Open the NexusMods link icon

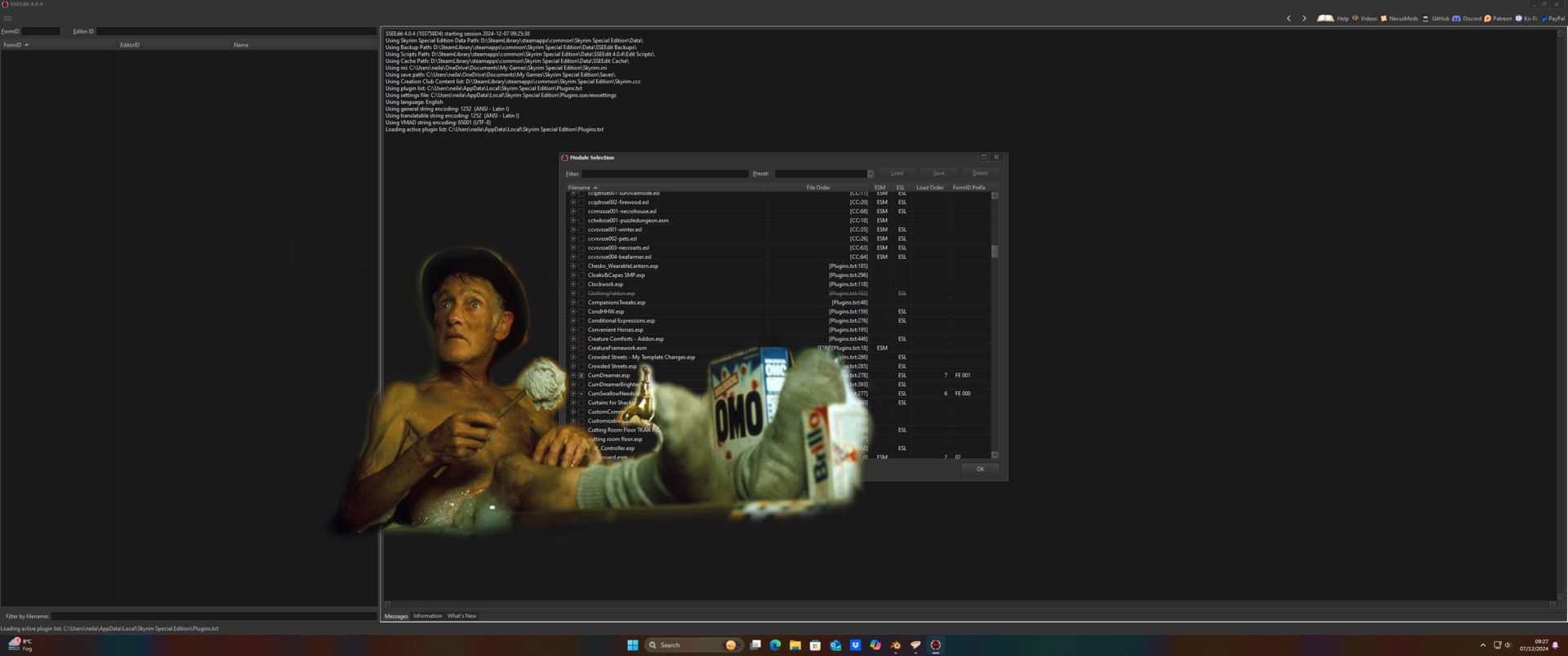pyautogui.click(x=1383, y=18)
